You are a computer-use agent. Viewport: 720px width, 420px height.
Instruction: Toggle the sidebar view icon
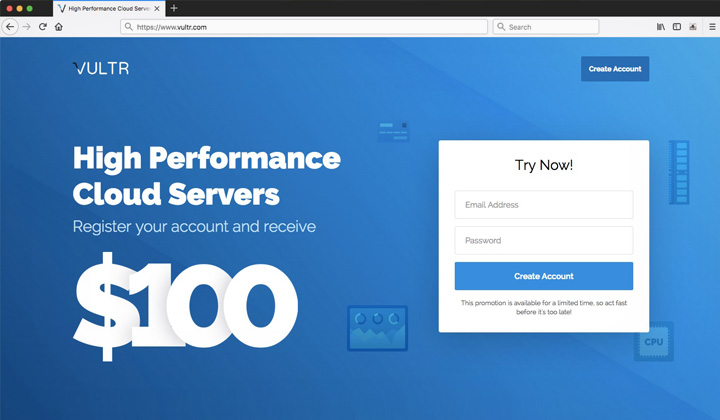pos(677,27)
